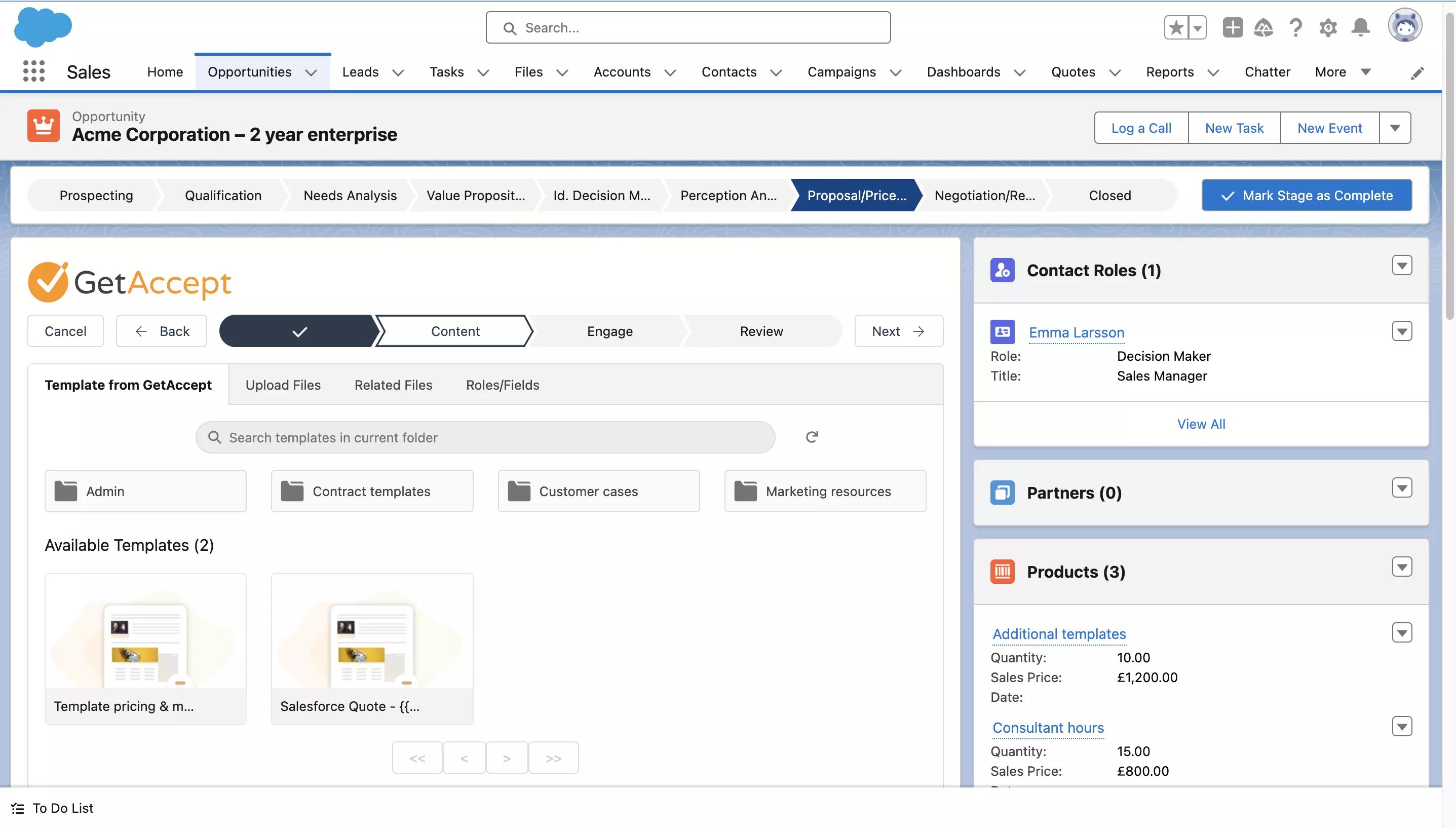Open the Emma Larsson contact link
Image resolution: width=1456 pixels, height=828 pixels.
pyautogui.click(x=1076, y=332)
